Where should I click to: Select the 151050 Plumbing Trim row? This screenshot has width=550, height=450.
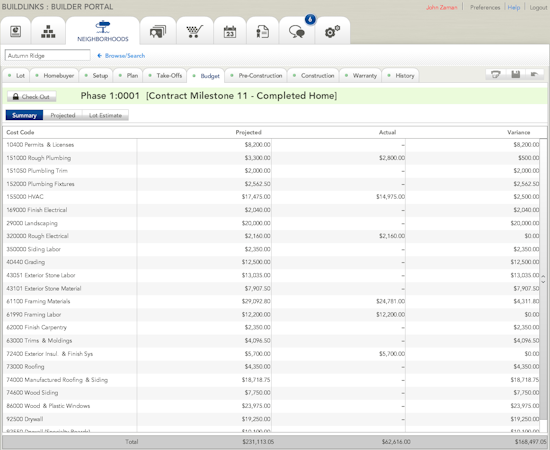coord(271,171)
